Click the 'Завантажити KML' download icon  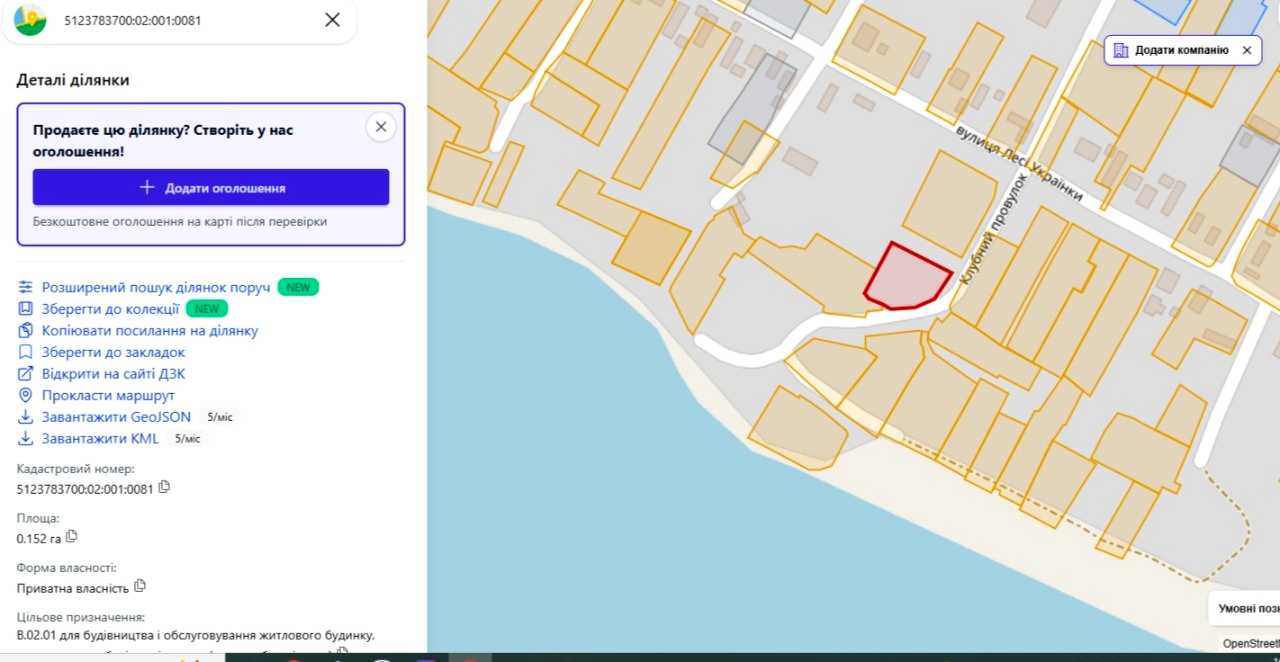26,438
